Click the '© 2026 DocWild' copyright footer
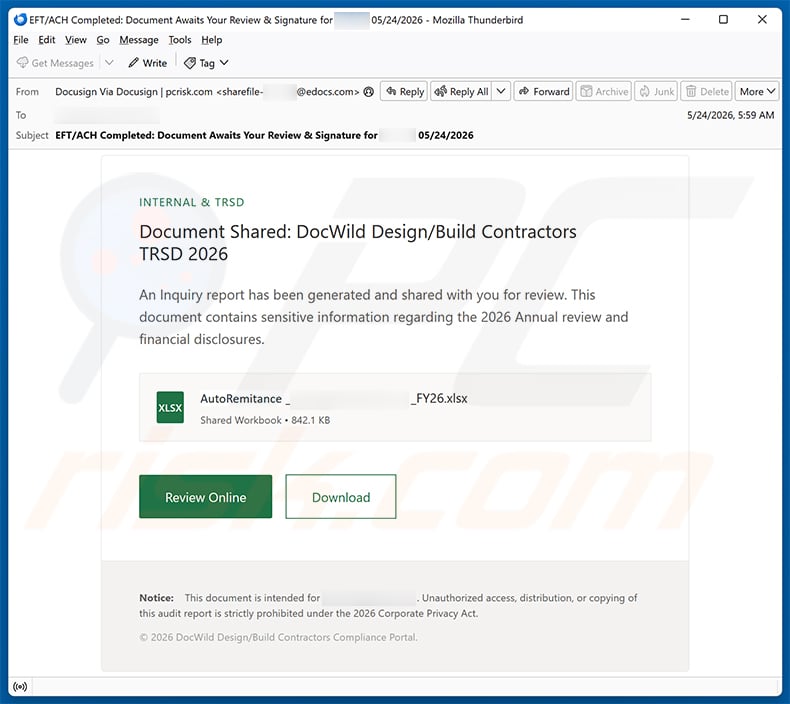Image resolution: width=790 pixels, height=704 pixels. coord(278,637)
